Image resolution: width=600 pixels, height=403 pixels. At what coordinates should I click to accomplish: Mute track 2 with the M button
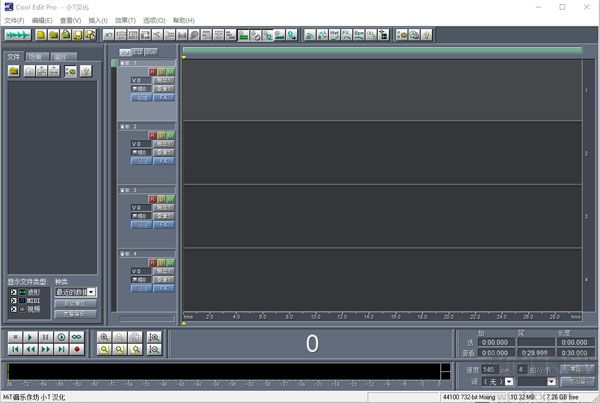tap(170, 135)
